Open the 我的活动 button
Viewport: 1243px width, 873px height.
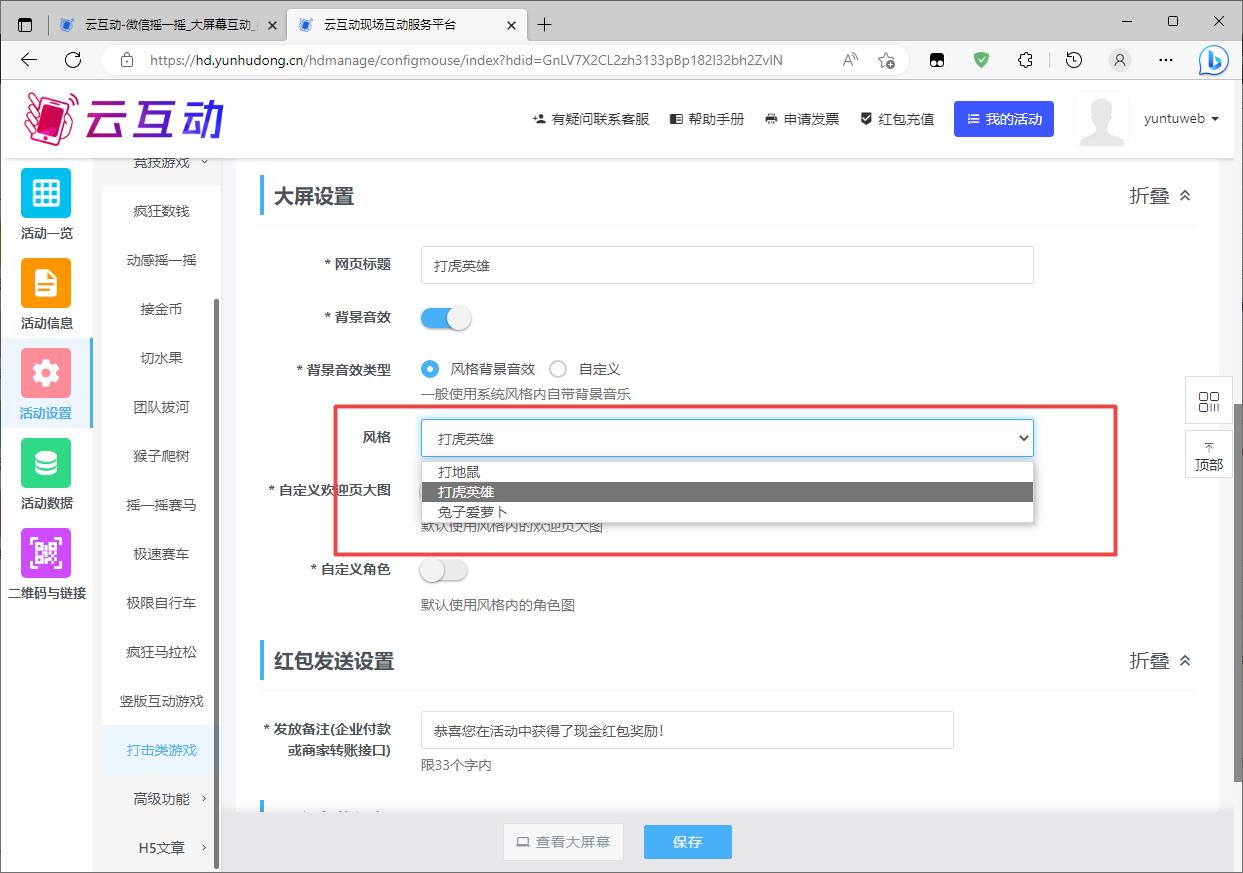1003,119
